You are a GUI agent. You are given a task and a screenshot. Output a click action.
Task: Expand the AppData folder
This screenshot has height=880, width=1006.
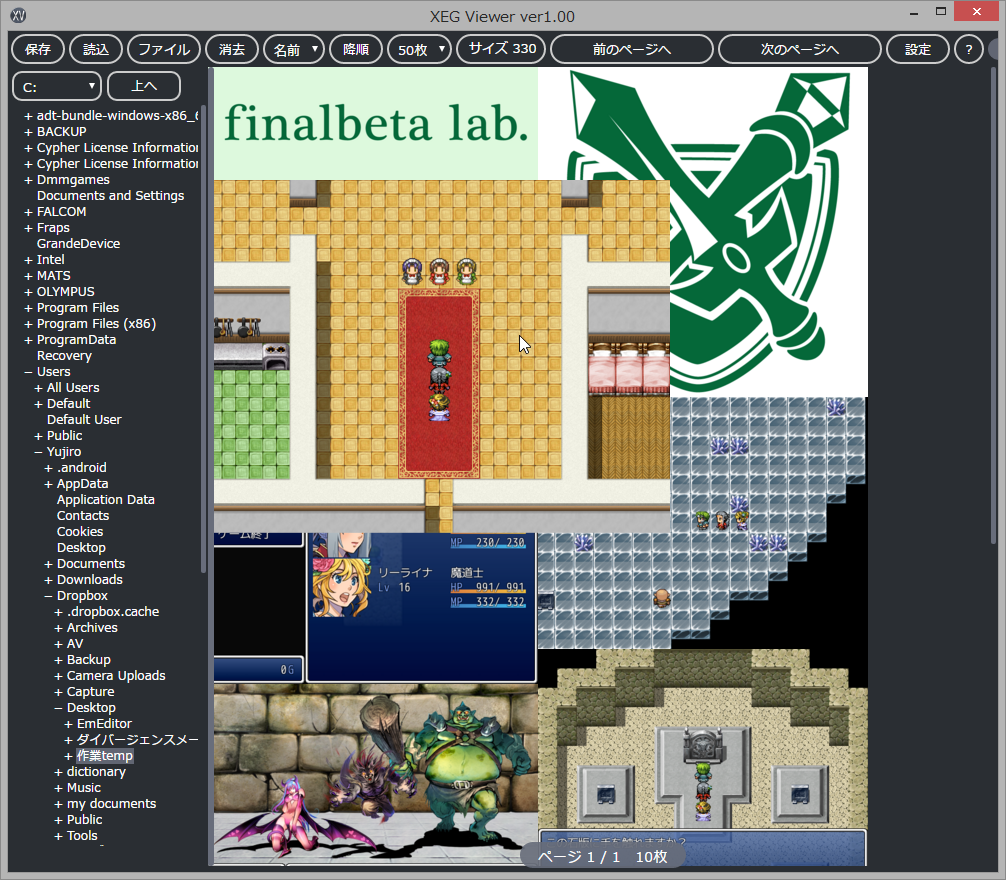click(48, 484)
